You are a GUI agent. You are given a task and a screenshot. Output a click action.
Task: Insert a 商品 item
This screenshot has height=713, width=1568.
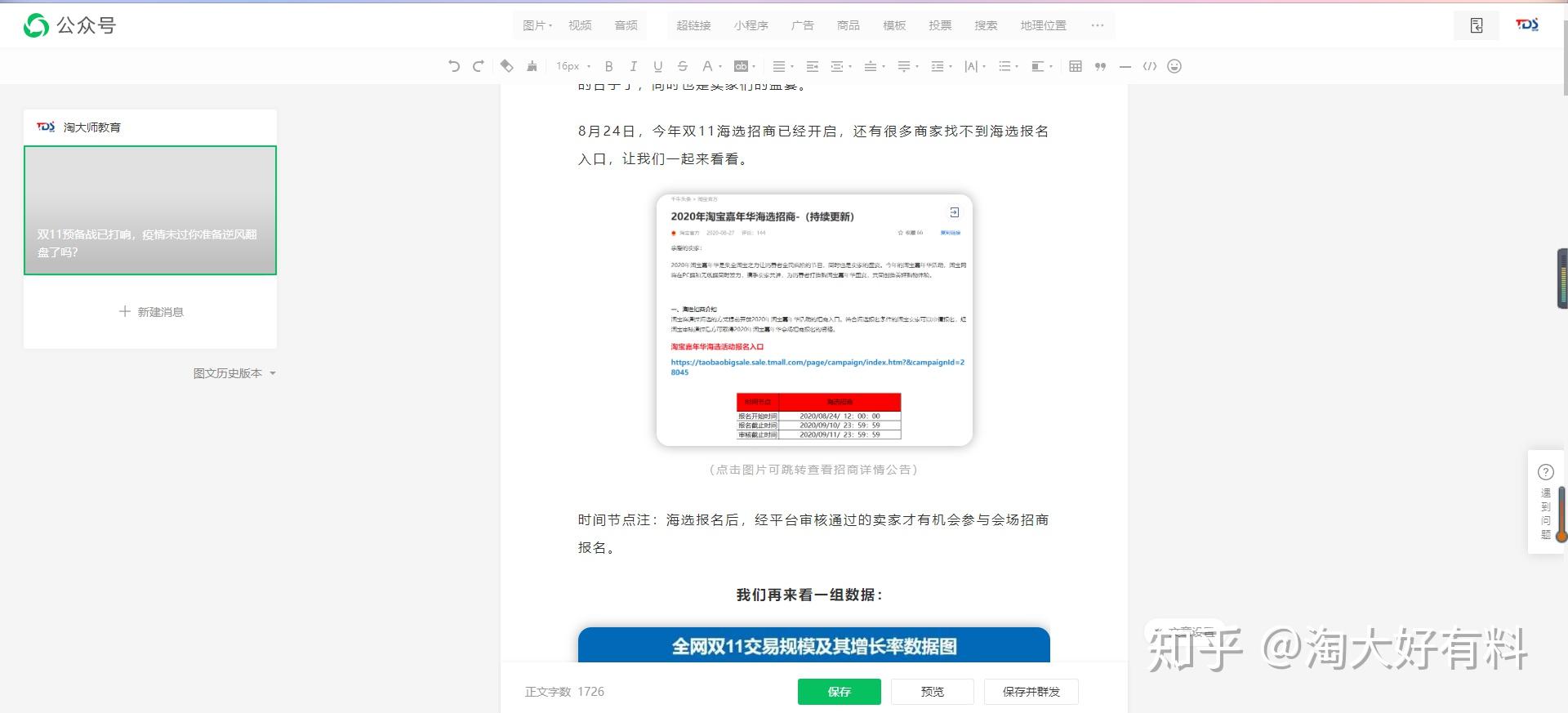(x=848, y=25)
